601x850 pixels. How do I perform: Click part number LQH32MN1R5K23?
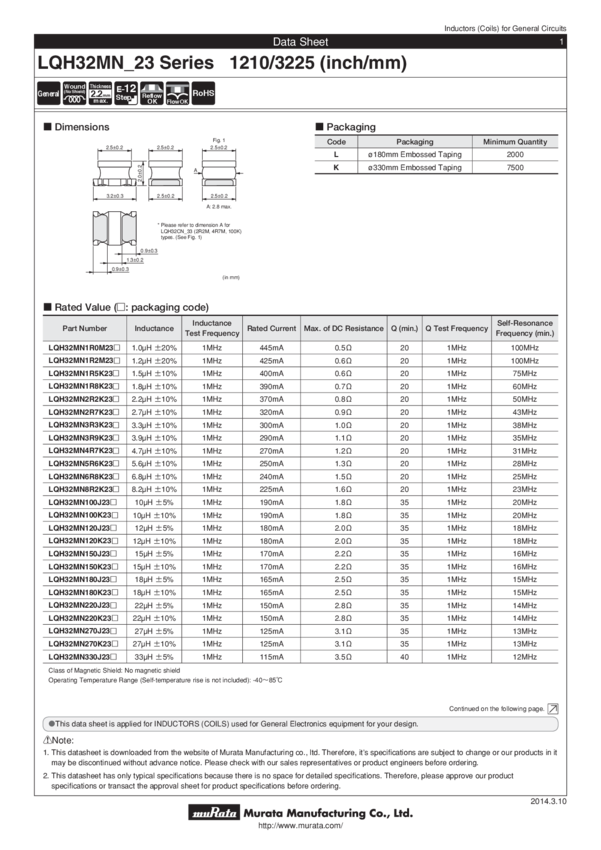[84, 374]
